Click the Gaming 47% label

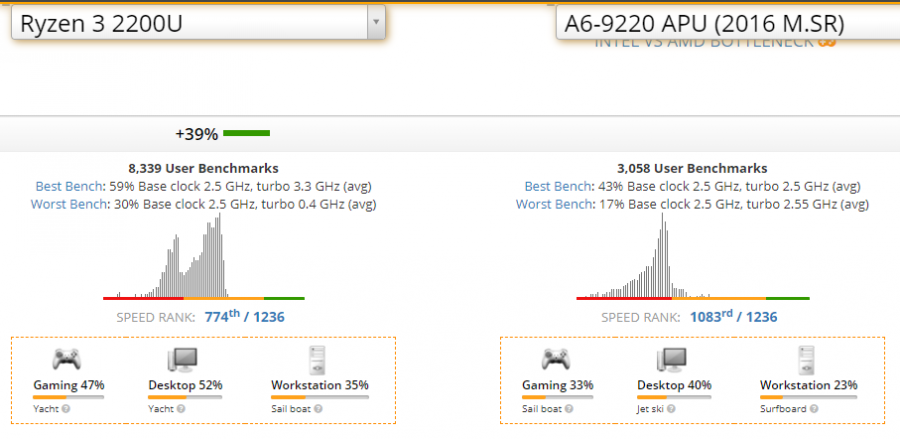69,385
